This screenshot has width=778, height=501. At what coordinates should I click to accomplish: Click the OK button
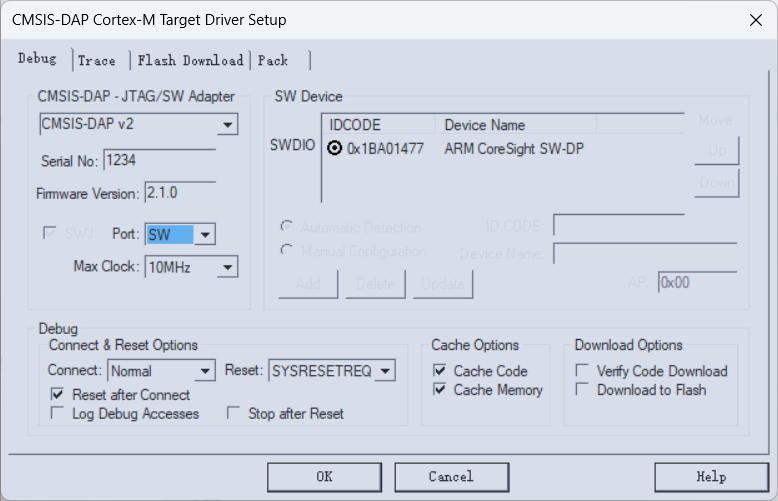point(324,477)
